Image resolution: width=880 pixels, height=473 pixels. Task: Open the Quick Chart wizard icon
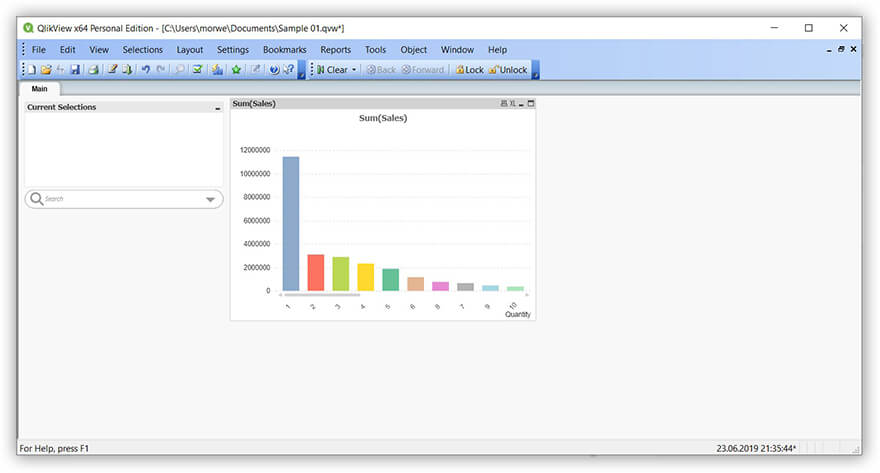click(217, 70)
